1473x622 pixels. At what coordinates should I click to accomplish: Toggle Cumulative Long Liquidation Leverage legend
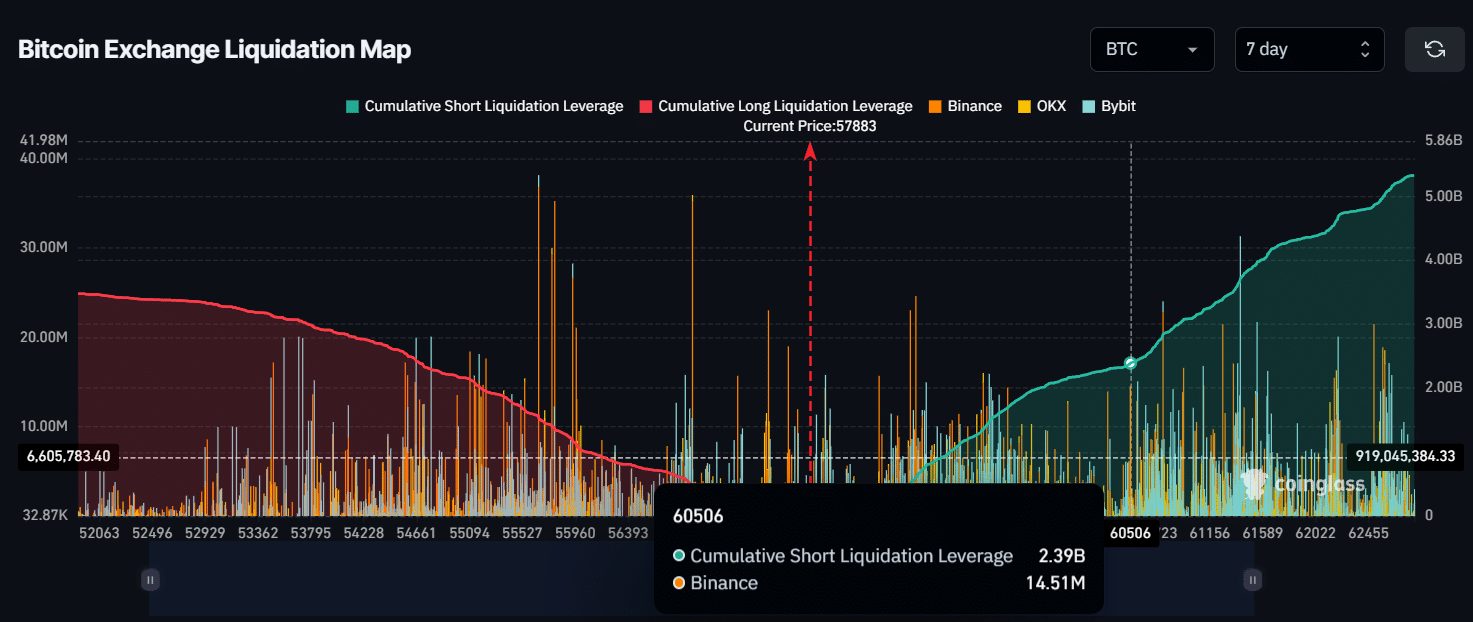[x=776, y=106]
